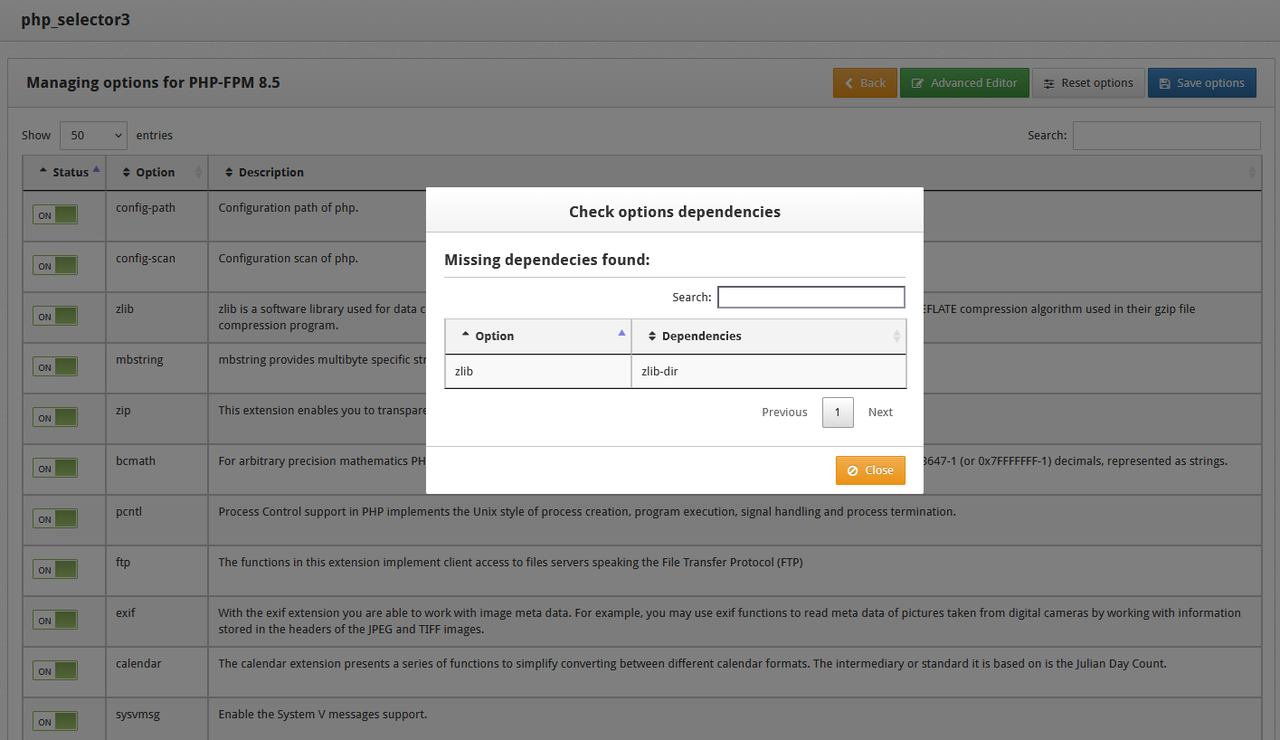Sort main table by Description column

(x=734, y=172)
